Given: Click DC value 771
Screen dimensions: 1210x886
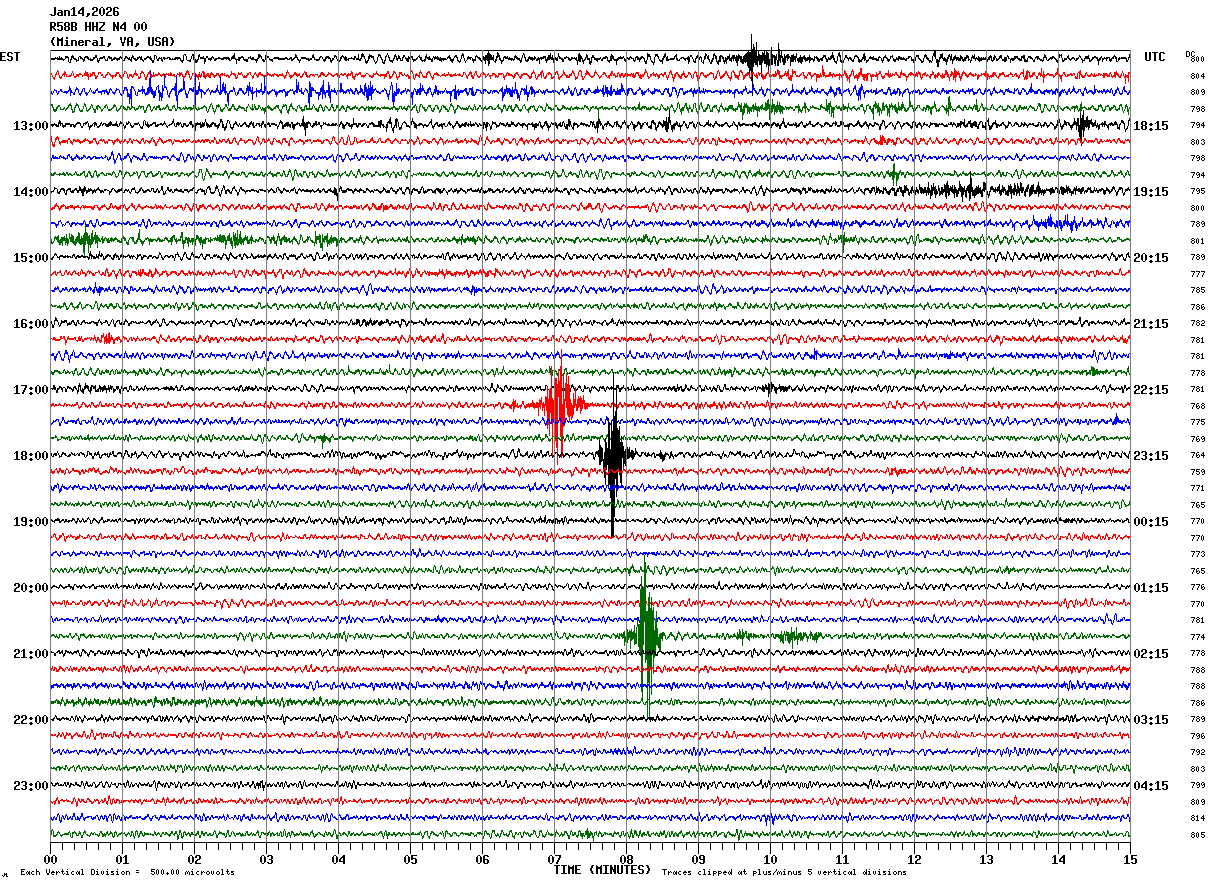Looking at the screenshot, I should click(x=1197, y=488).
